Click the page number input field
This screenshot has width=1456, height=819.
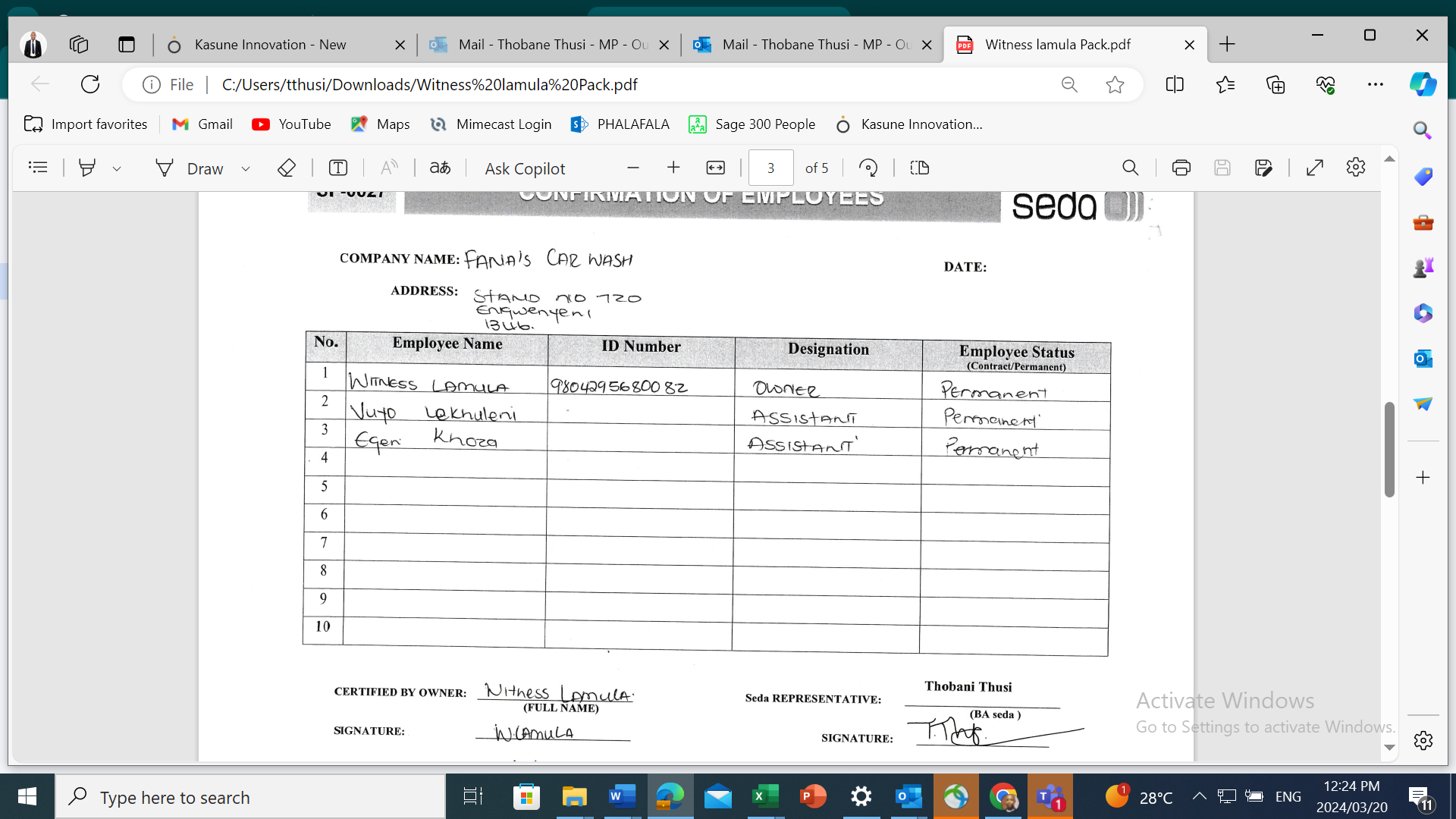[770, 168]
